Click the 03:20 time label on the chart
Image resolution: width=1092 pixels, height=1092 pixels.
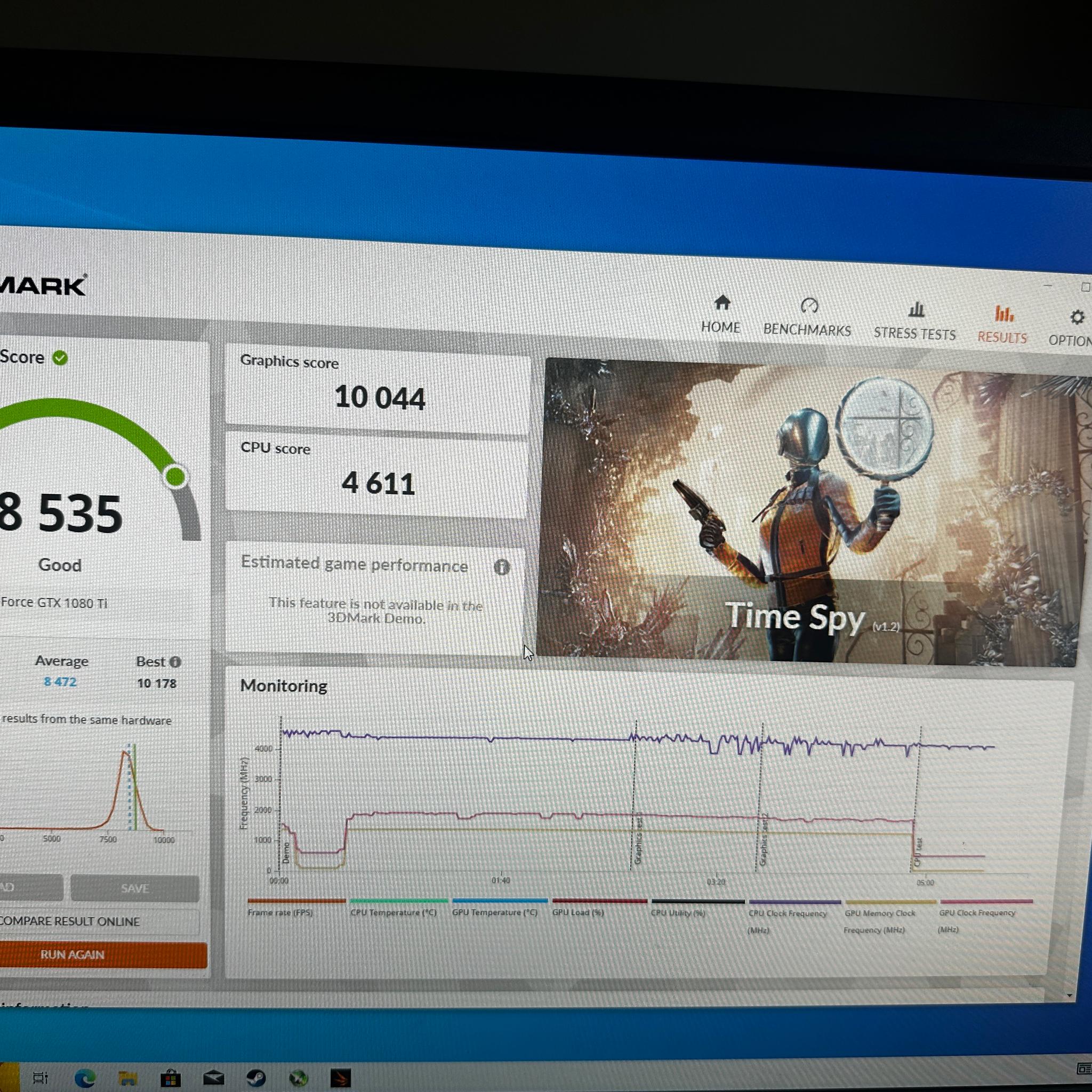(x=716, y=881)
